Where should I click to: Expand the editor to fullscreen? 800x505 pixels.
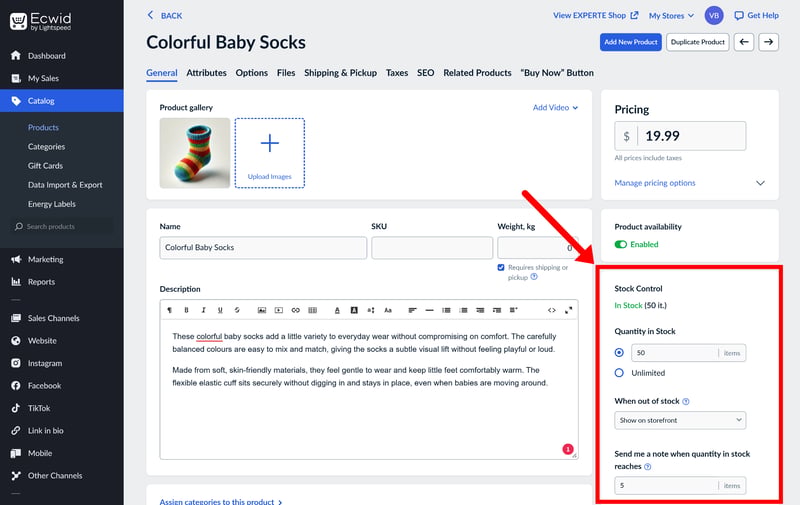[568, 310]
